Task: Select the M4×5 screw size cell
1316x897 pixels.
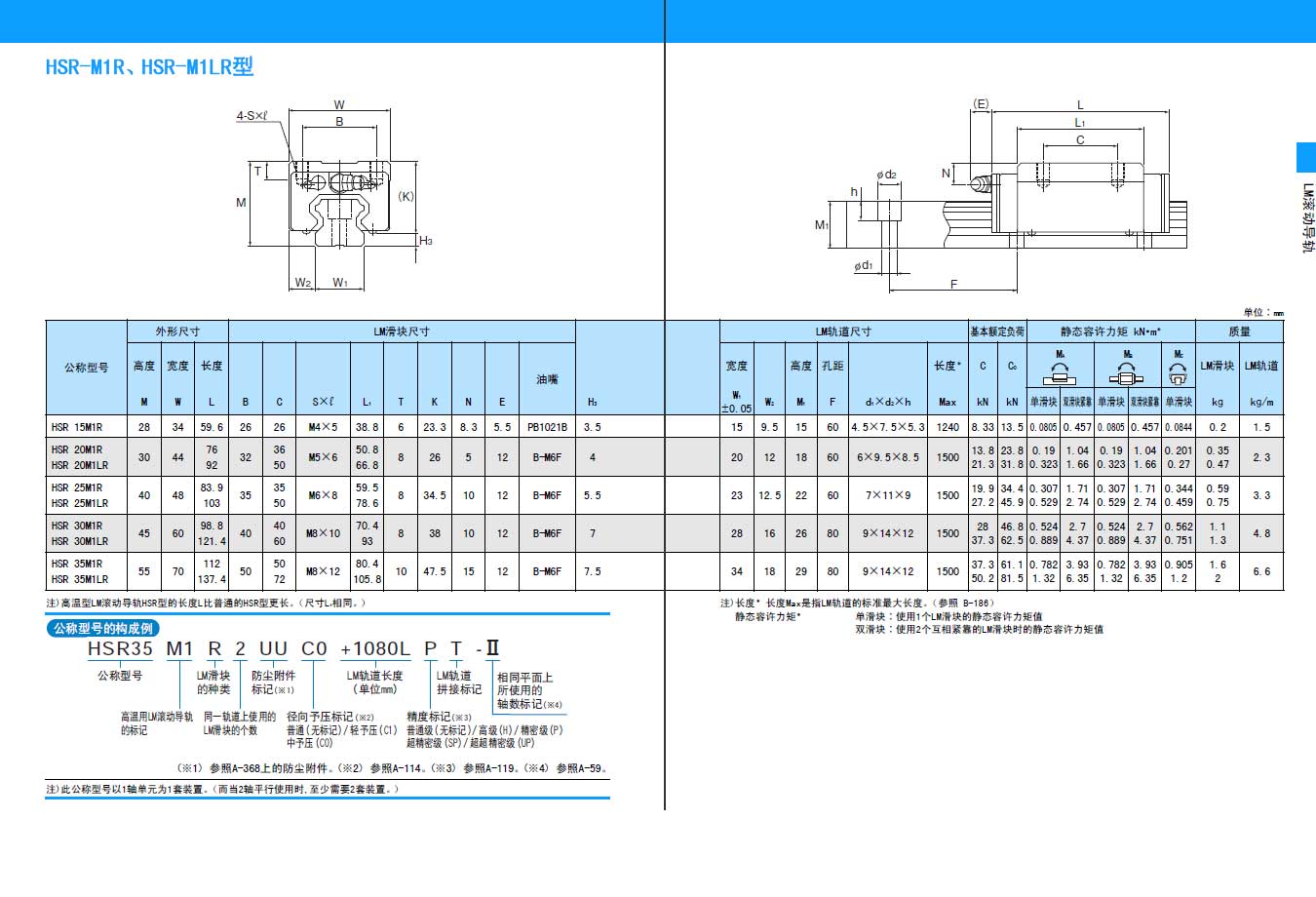Action: (323, 427)
